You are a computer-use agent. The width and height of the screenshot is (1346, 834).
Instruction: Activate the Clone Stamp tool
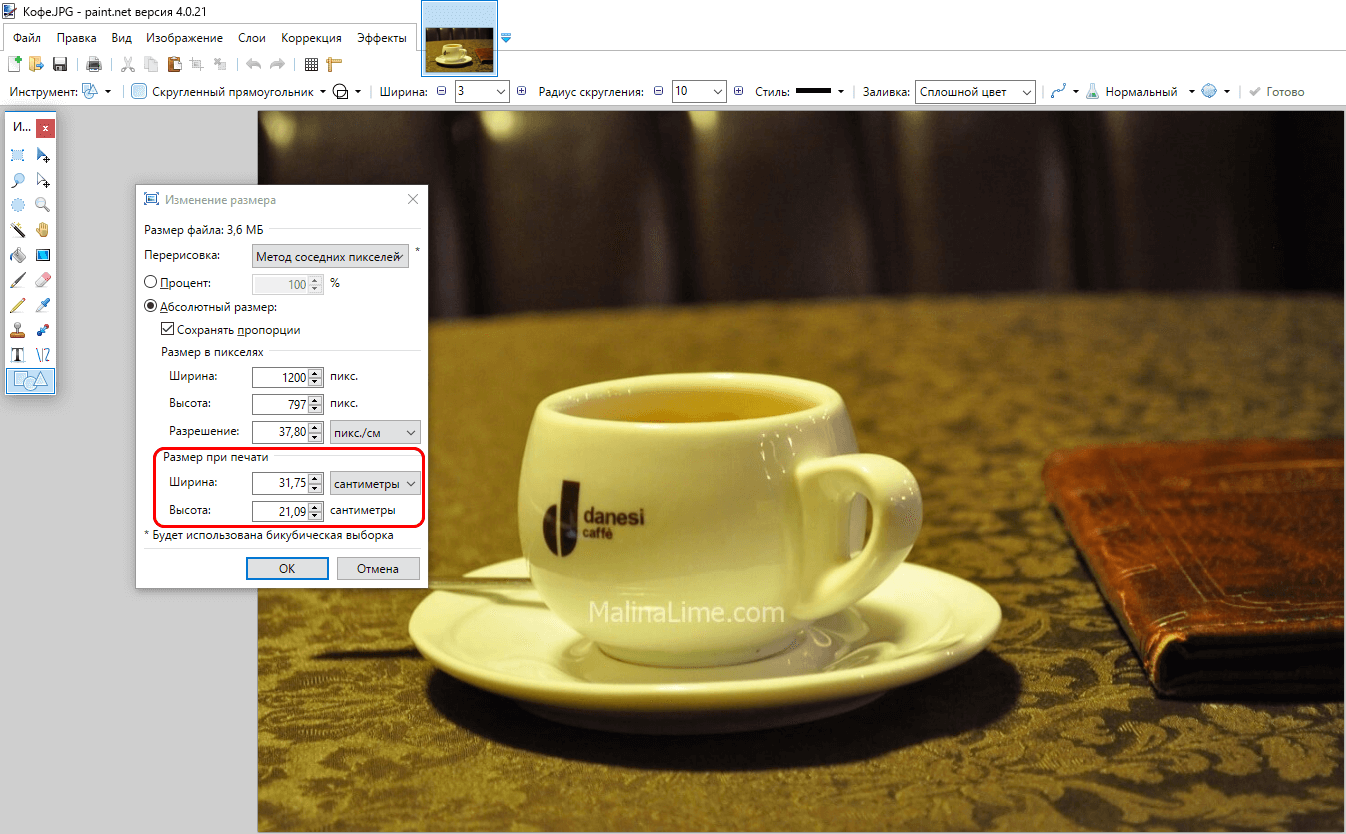coord(18,330)
